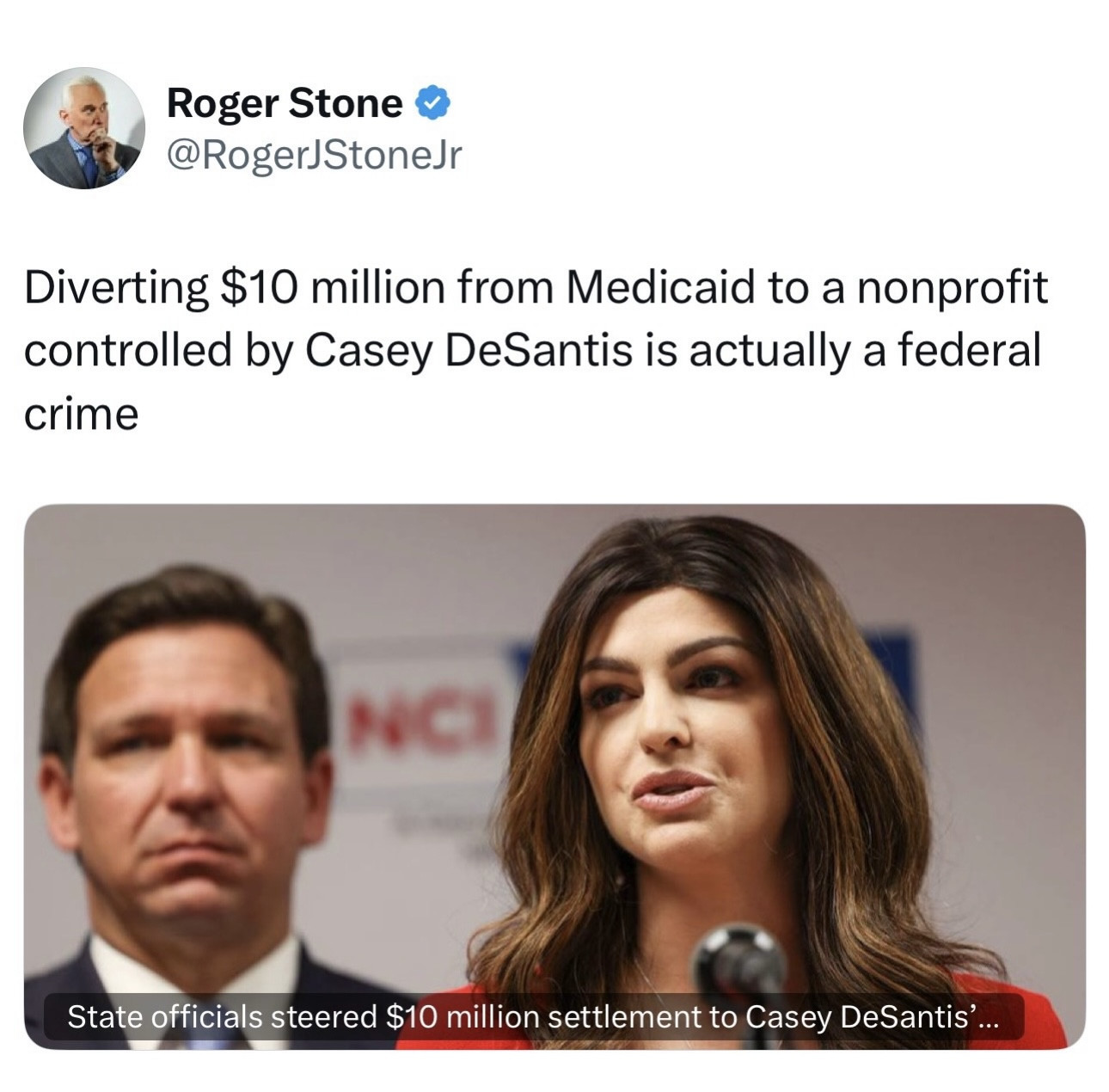Click '$10 million settlement' in the card caption
Image resolution: width=1109 pixels, height=1092 pixels.
tap(543, 1017)
